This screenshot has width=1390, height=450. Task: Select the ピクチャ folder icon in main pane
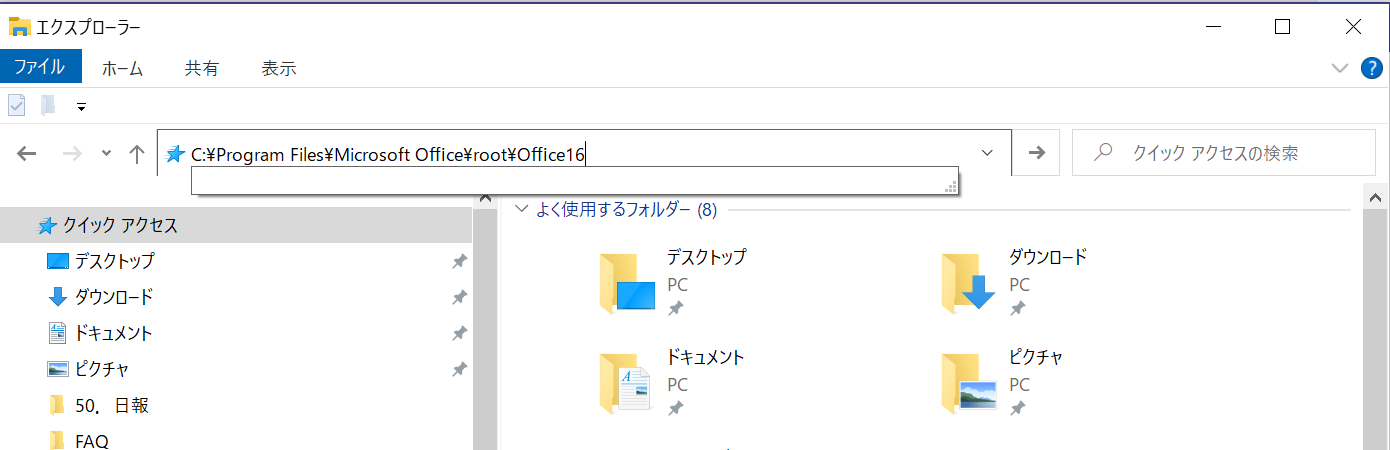coord(969,382)
